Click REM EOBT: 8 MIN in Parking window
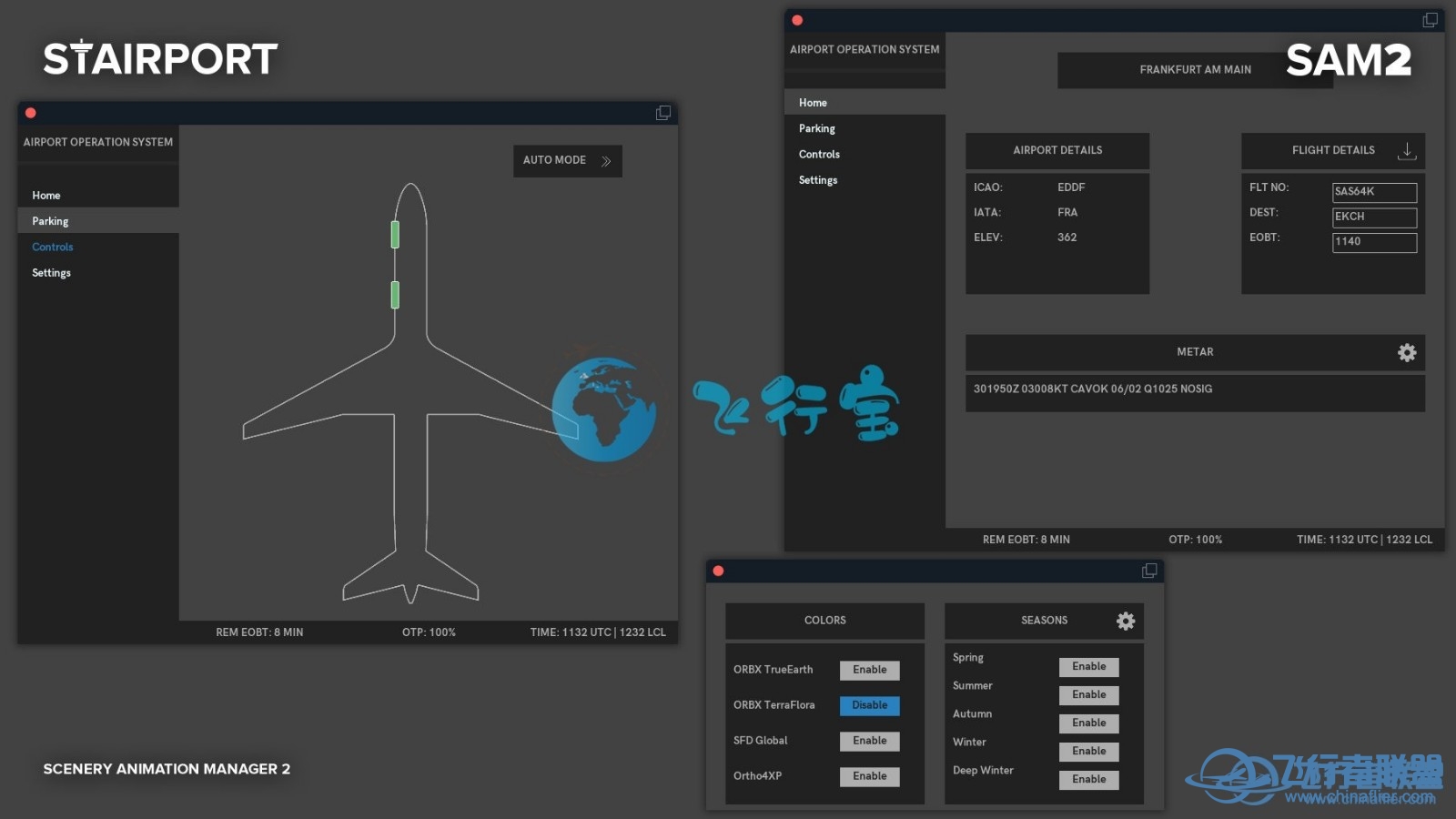1456x819 pixels. [259, 632]
